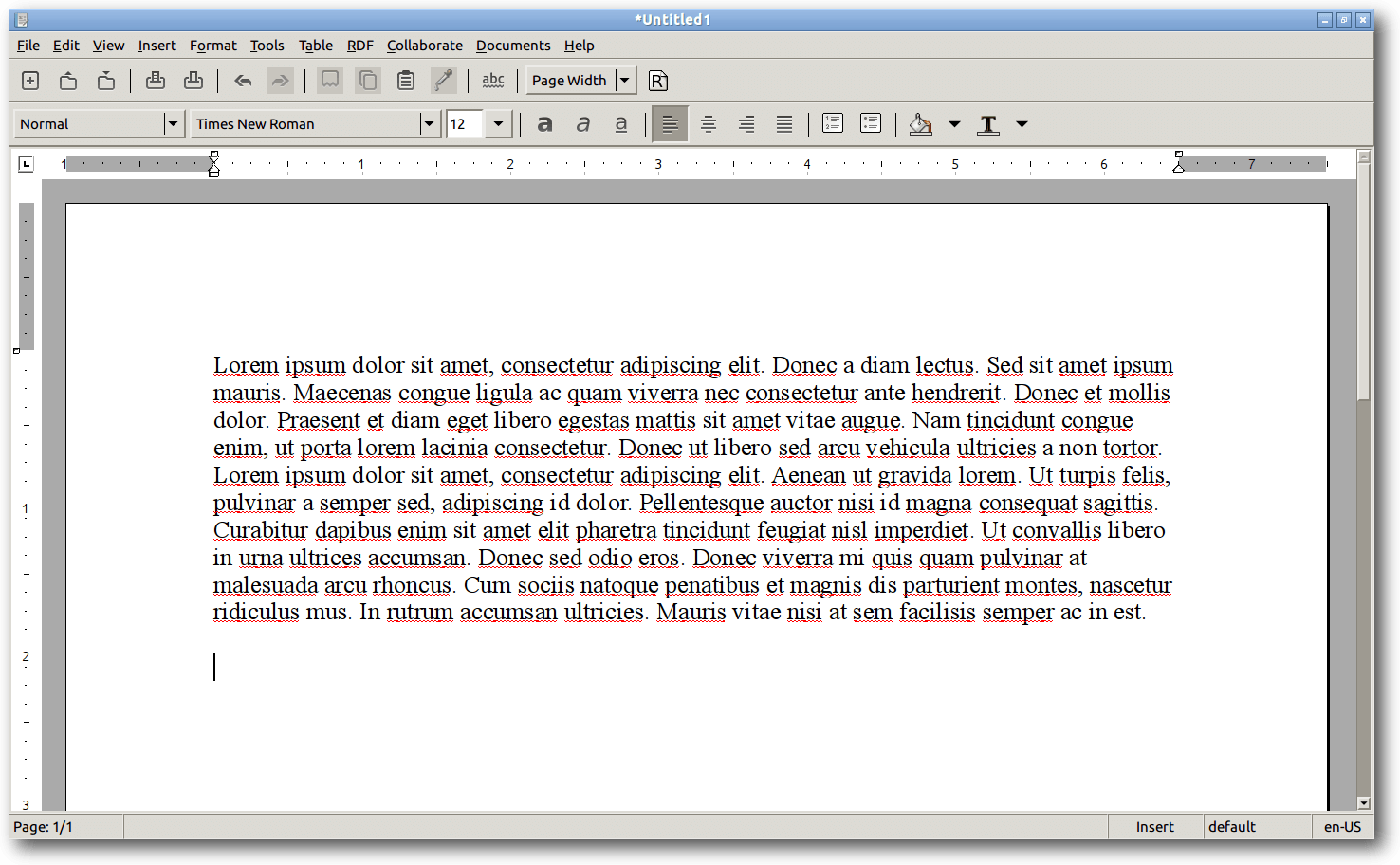Open the Page Width zoom dropdown
The width and height of the screenshot is (1400, 865).
(624, 81)
